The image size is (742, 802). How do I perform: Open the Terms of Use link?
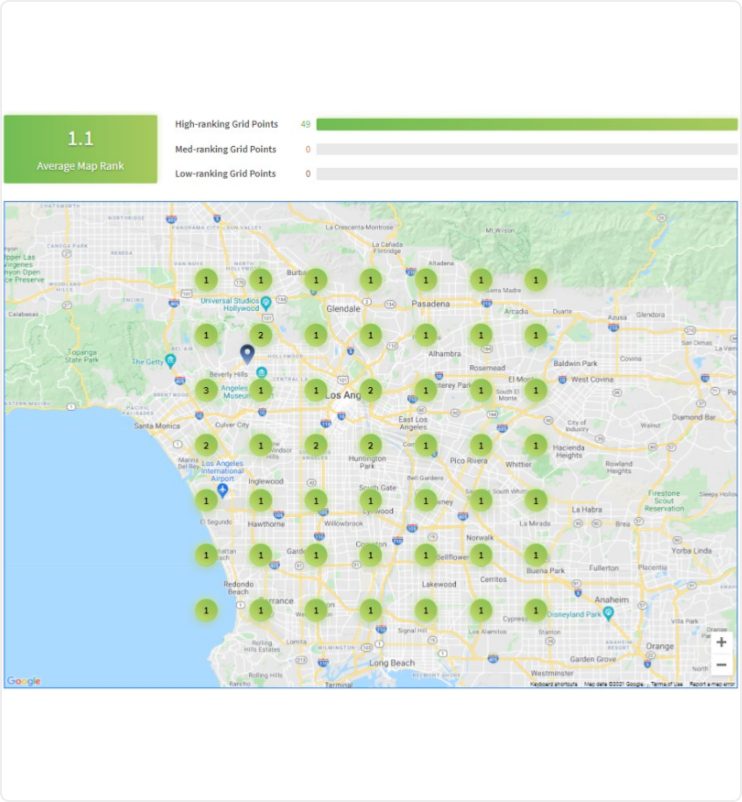click(666, 684)
